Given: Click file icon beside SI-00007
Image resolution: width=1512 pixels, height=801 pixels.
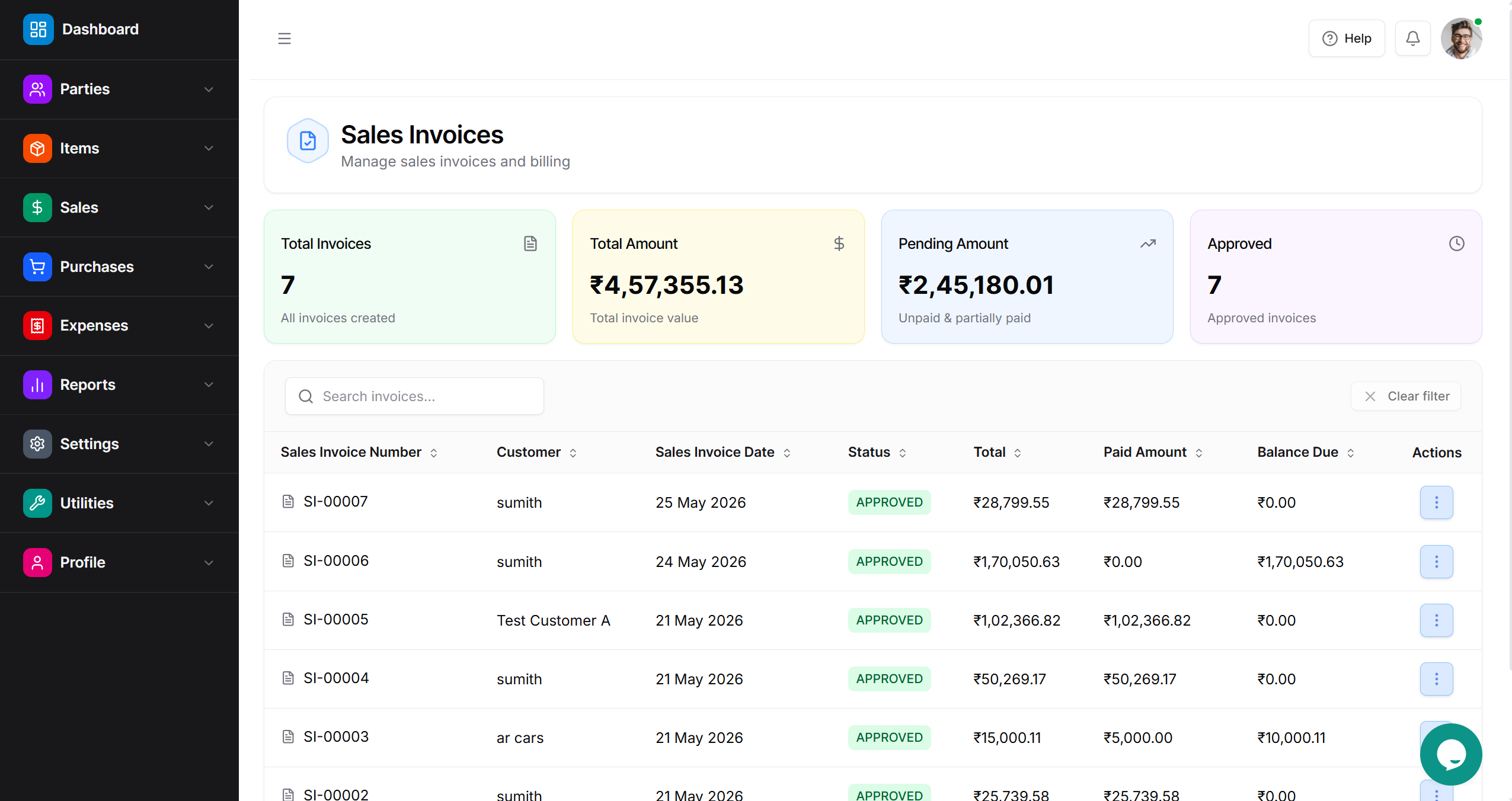Looking at the screenshot, I should pos(288,502).
